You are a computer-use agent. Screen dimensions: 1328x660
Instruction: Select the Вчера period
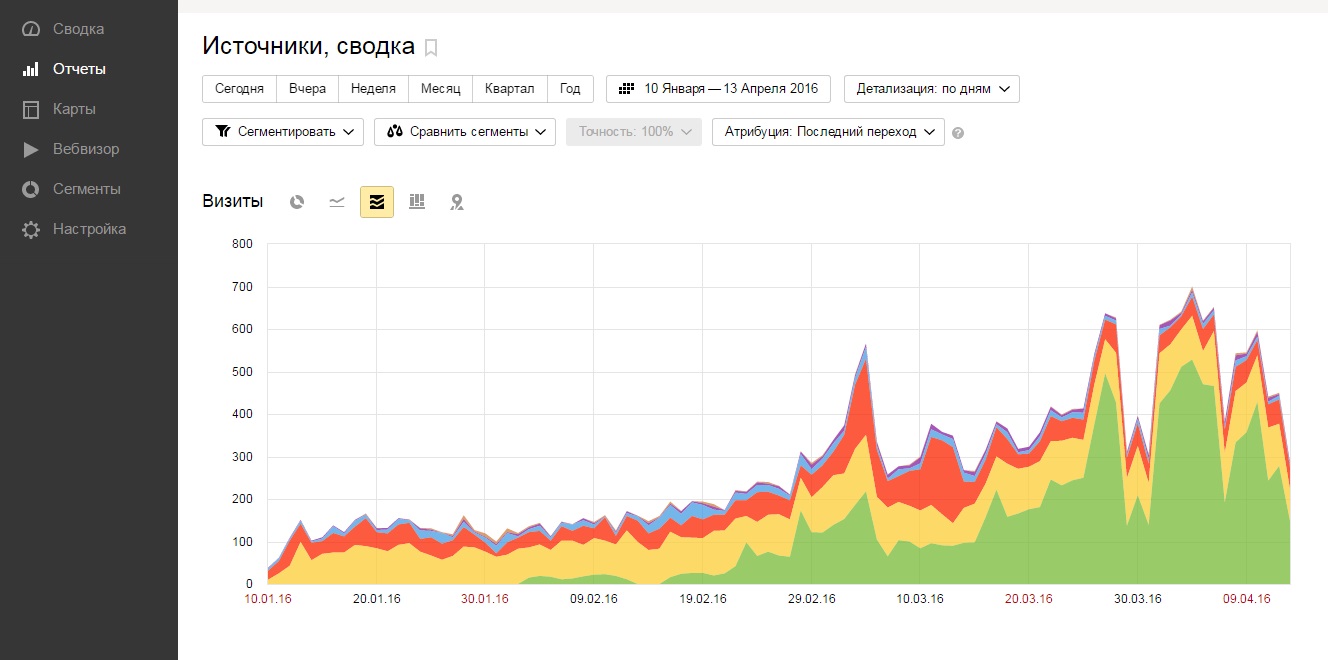[x=308, y=88]
